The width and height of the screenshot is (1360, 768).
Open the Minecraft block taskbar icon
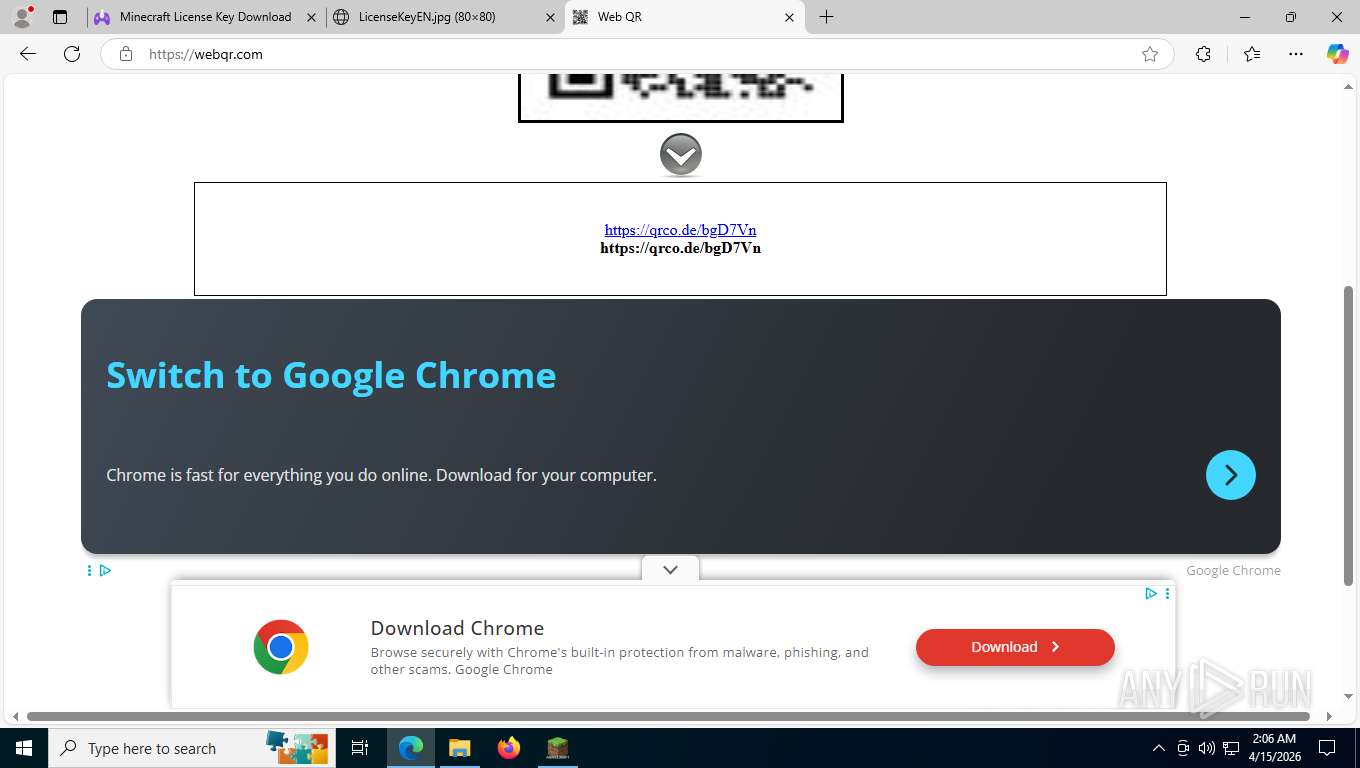557,748
